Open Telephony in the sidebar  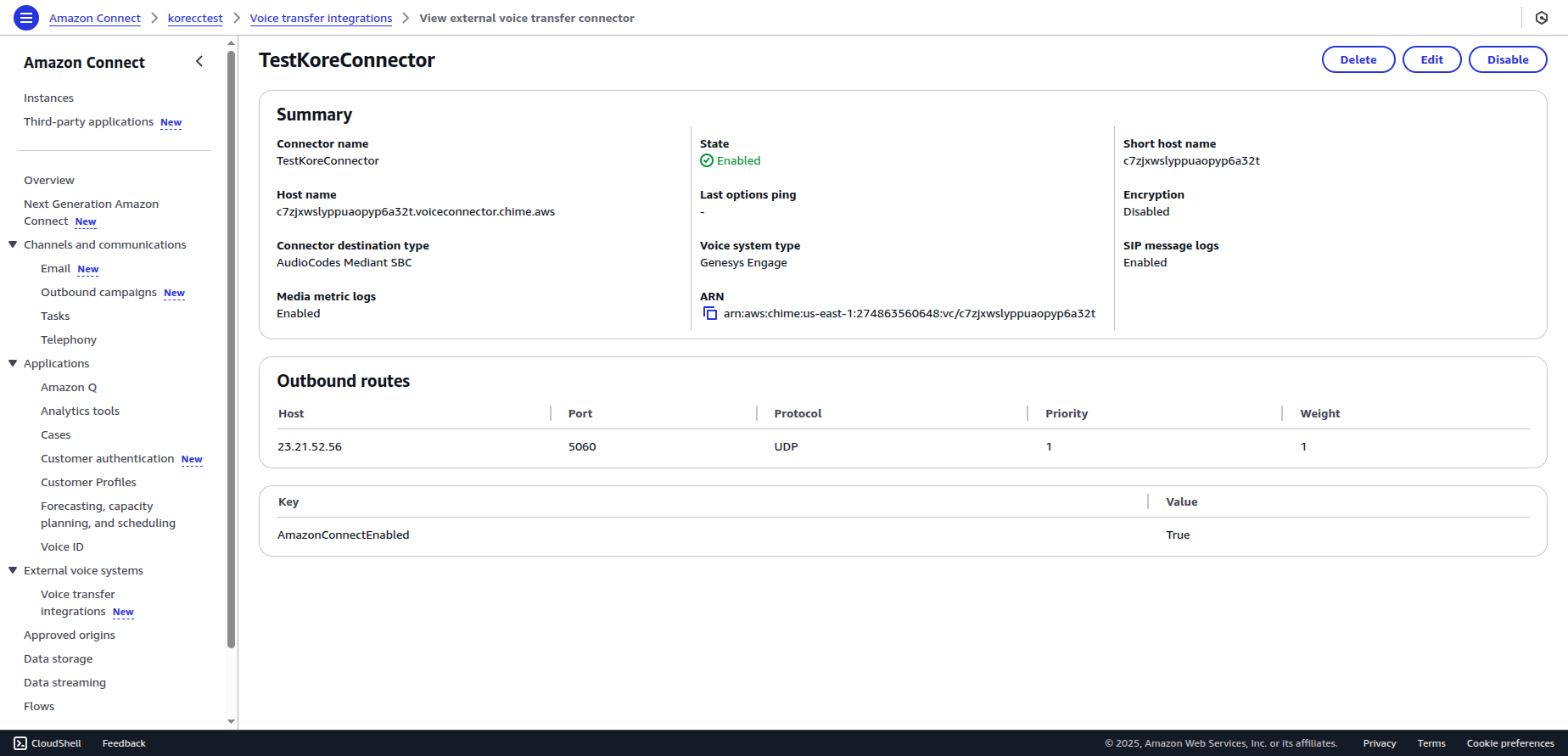pyautogui.click(x=69, y=340)
